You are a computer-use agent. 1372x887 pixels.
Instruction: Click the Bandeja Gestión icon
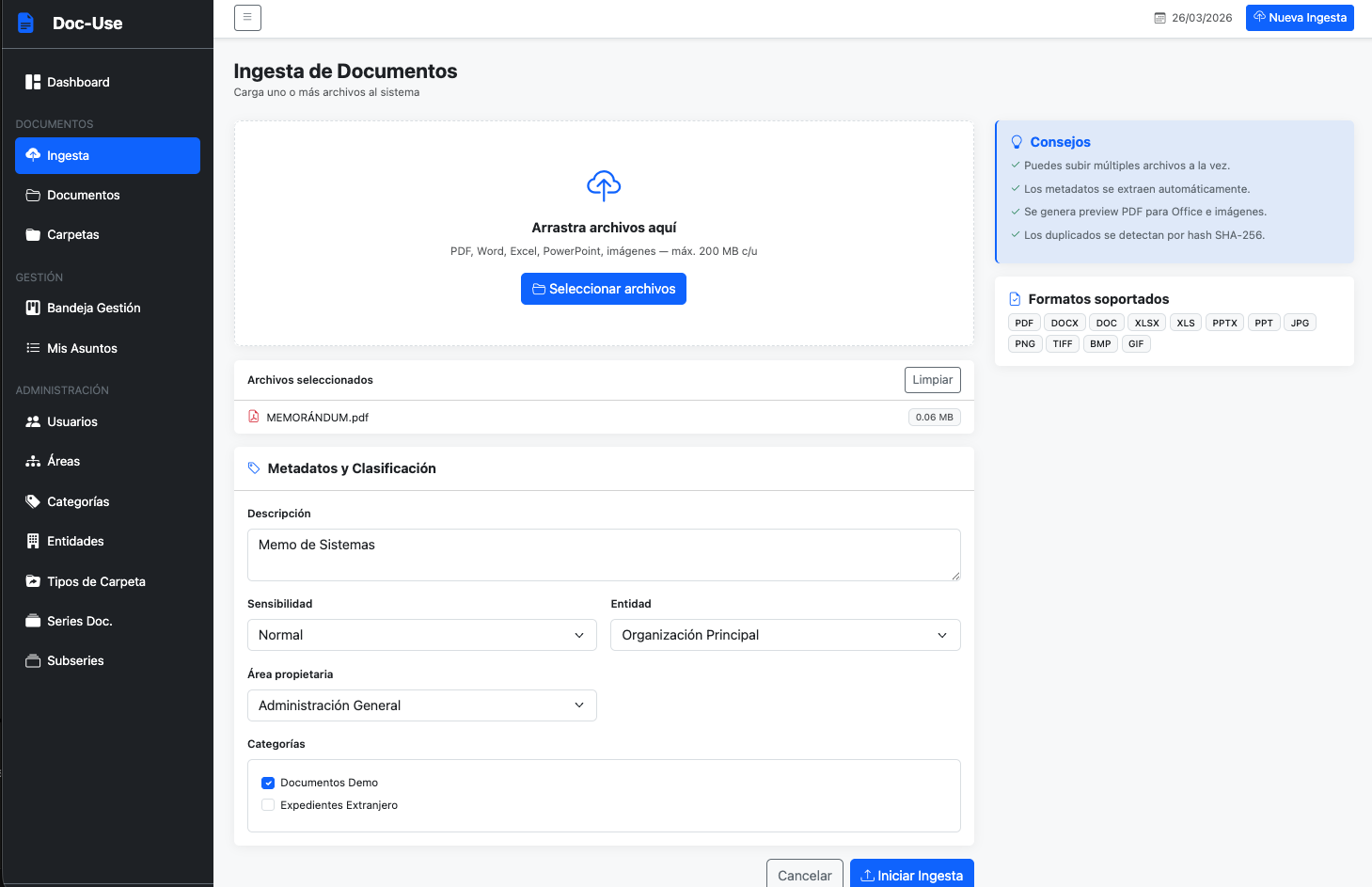point(32,308)
